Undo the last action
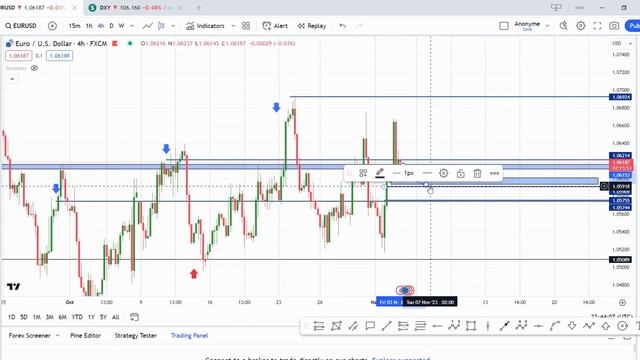Image resolution: width=640 pixels, height=360 pixels. (342, 26)
